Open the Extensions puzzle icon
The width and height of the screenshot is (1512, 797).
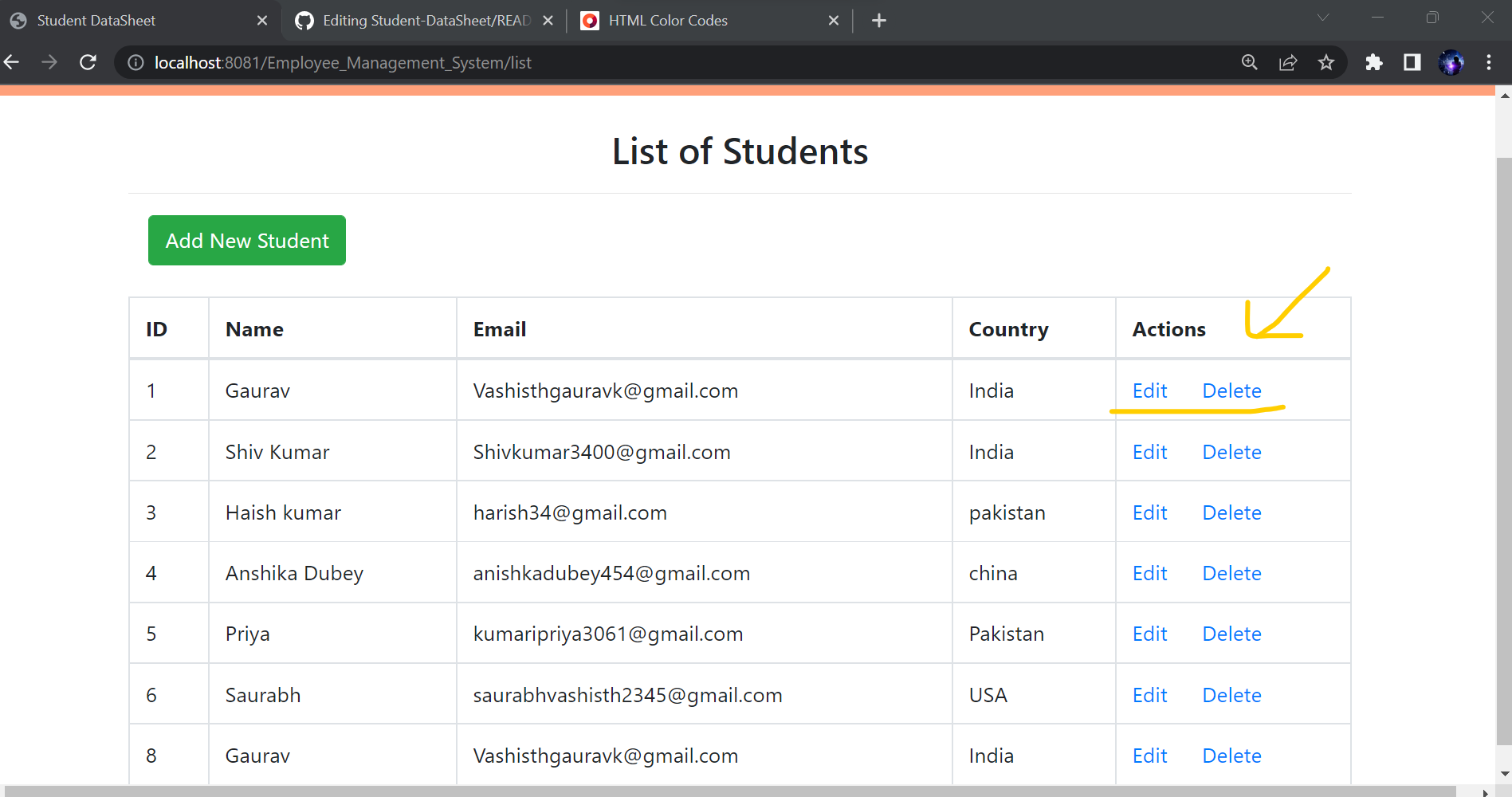1374,62
